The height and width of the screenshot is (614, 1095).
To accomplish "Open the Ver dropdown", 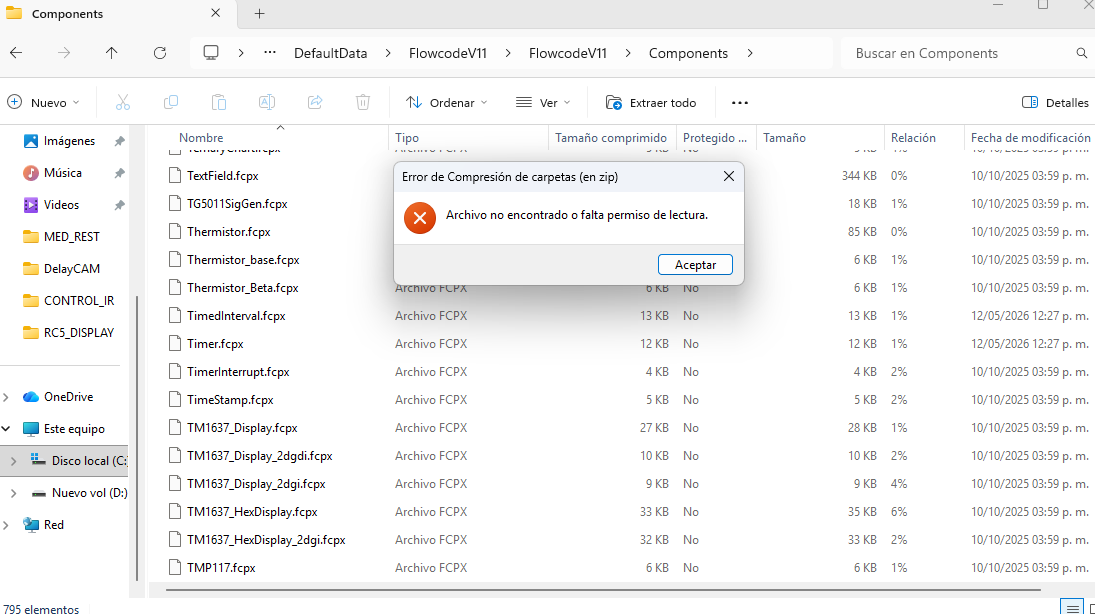I will click(x=543, y=103).
